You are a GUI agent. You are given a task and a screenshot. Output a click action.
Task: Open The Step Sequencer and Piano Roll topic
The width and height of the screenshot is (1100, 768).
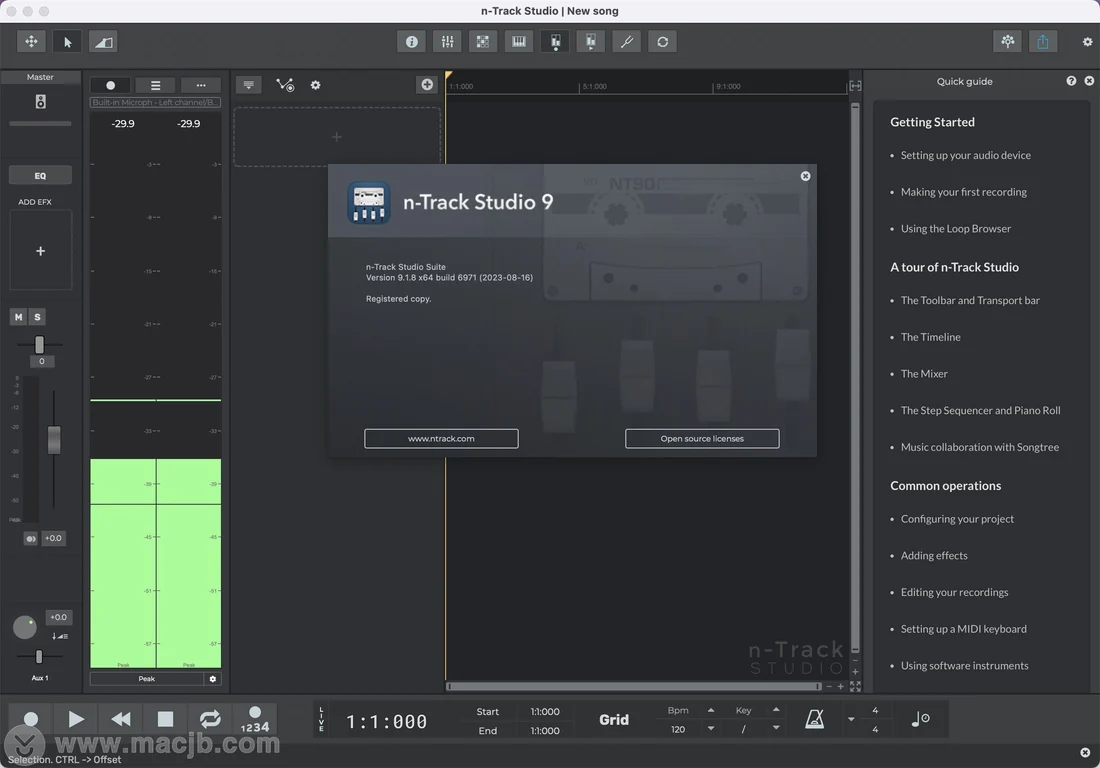coord(980,410)
